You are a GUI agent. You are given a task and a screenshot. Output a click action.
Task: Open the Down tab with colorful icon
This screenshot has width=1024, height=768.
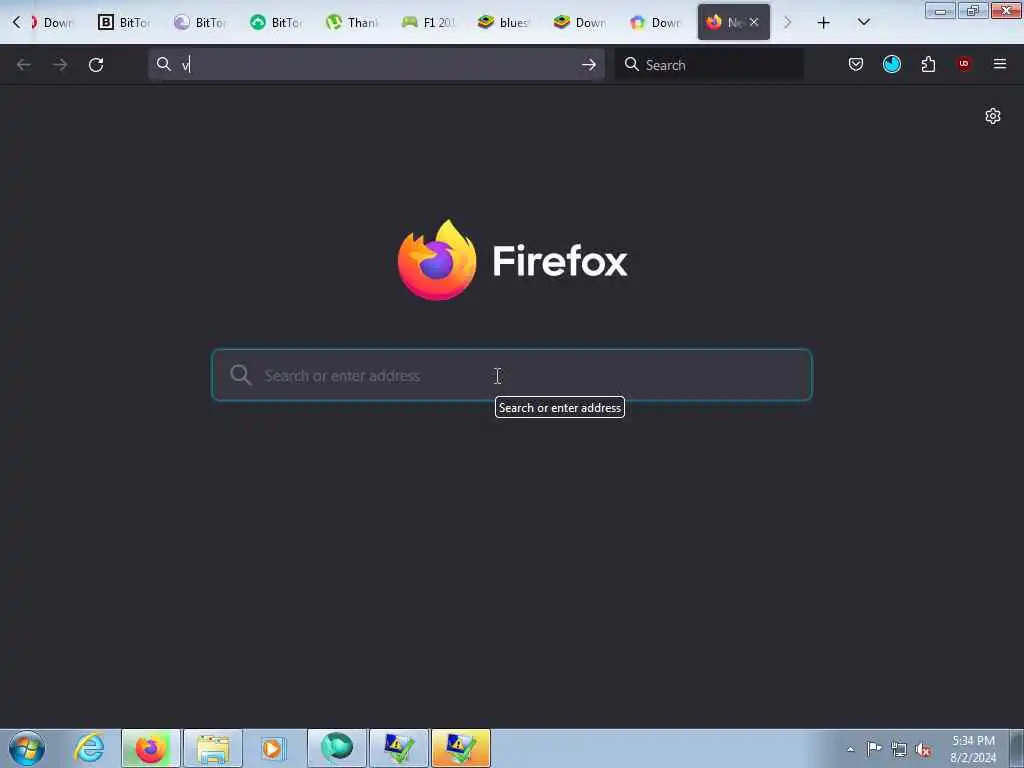(x=655, y=22)
